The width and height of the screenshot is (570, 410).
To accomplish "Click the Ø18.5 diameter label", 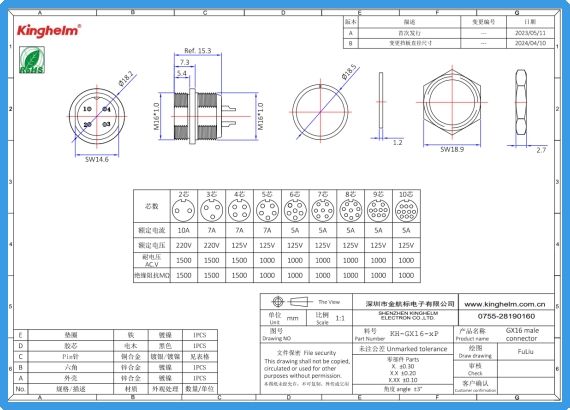I will click(350, 72).
